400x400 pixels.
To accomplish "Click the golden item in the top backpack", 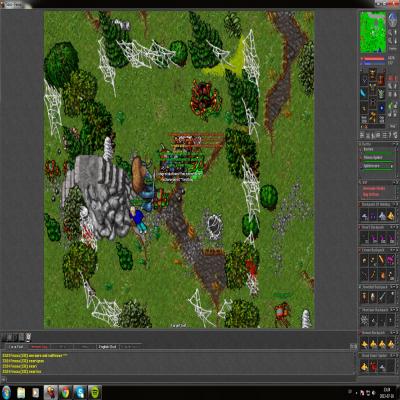I will pyautogui.click(x=391, y=216).
